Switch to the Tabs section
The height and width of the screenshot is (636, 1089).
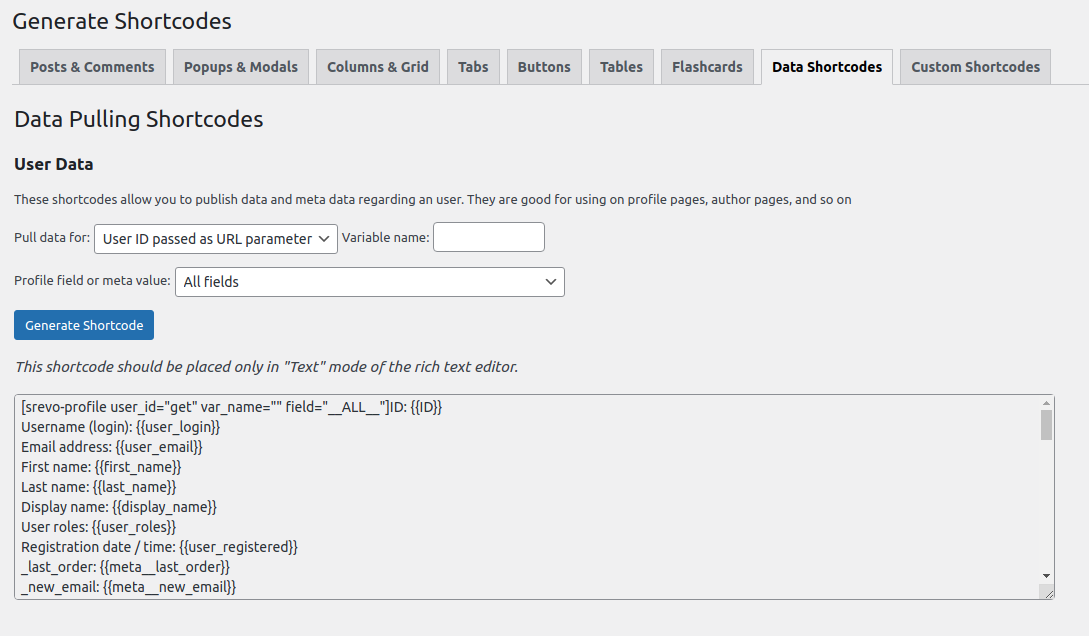tap(472, 66)
